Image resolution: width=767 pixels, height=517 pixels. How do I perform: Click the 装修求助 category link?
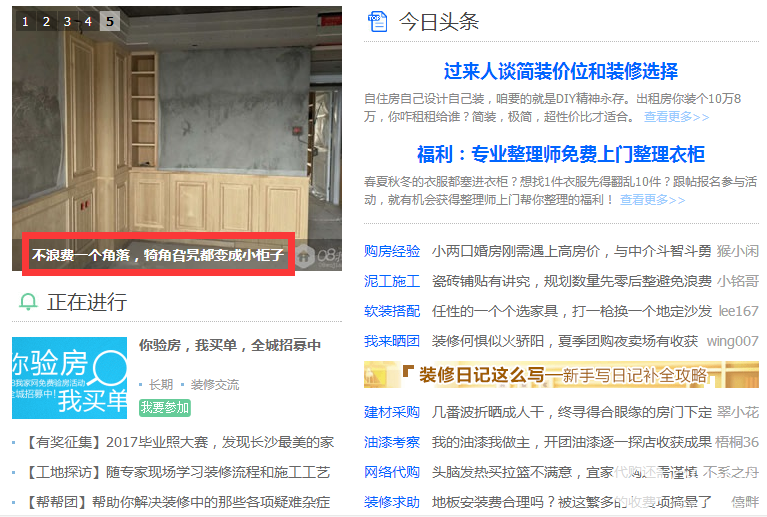tap(392, 502)
